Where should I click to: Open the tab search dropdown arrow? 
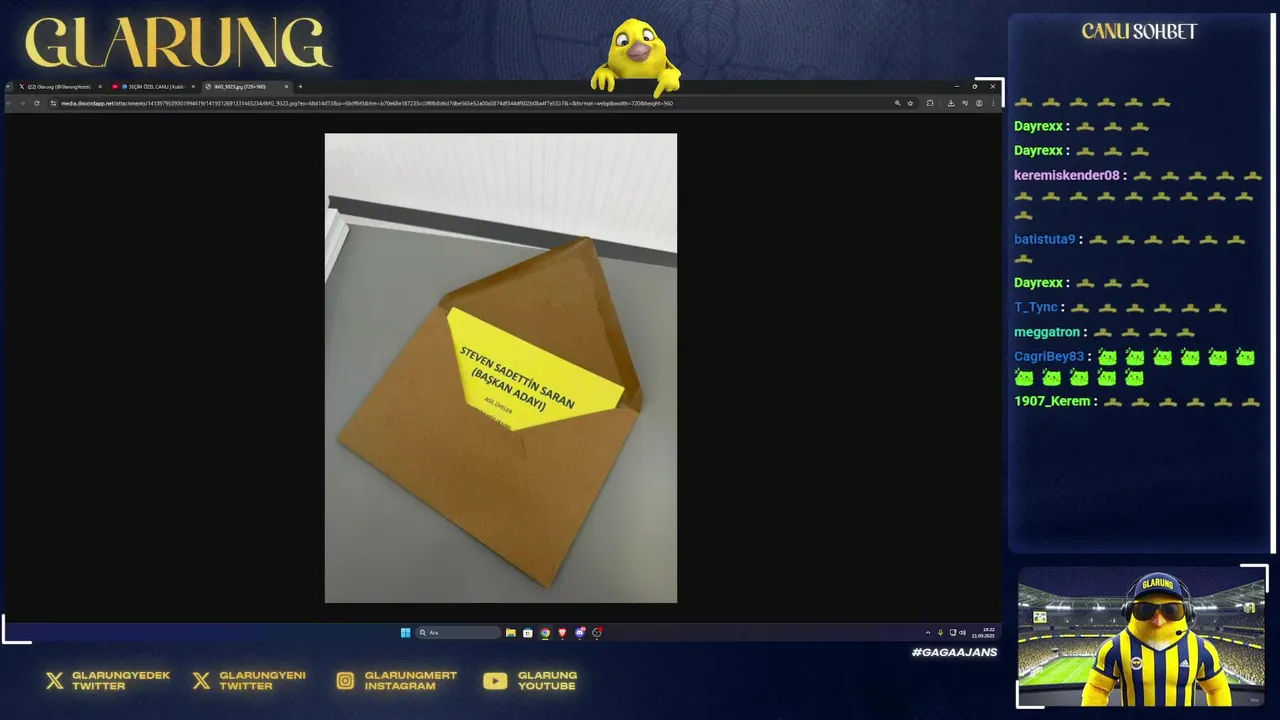pos(8,87)
